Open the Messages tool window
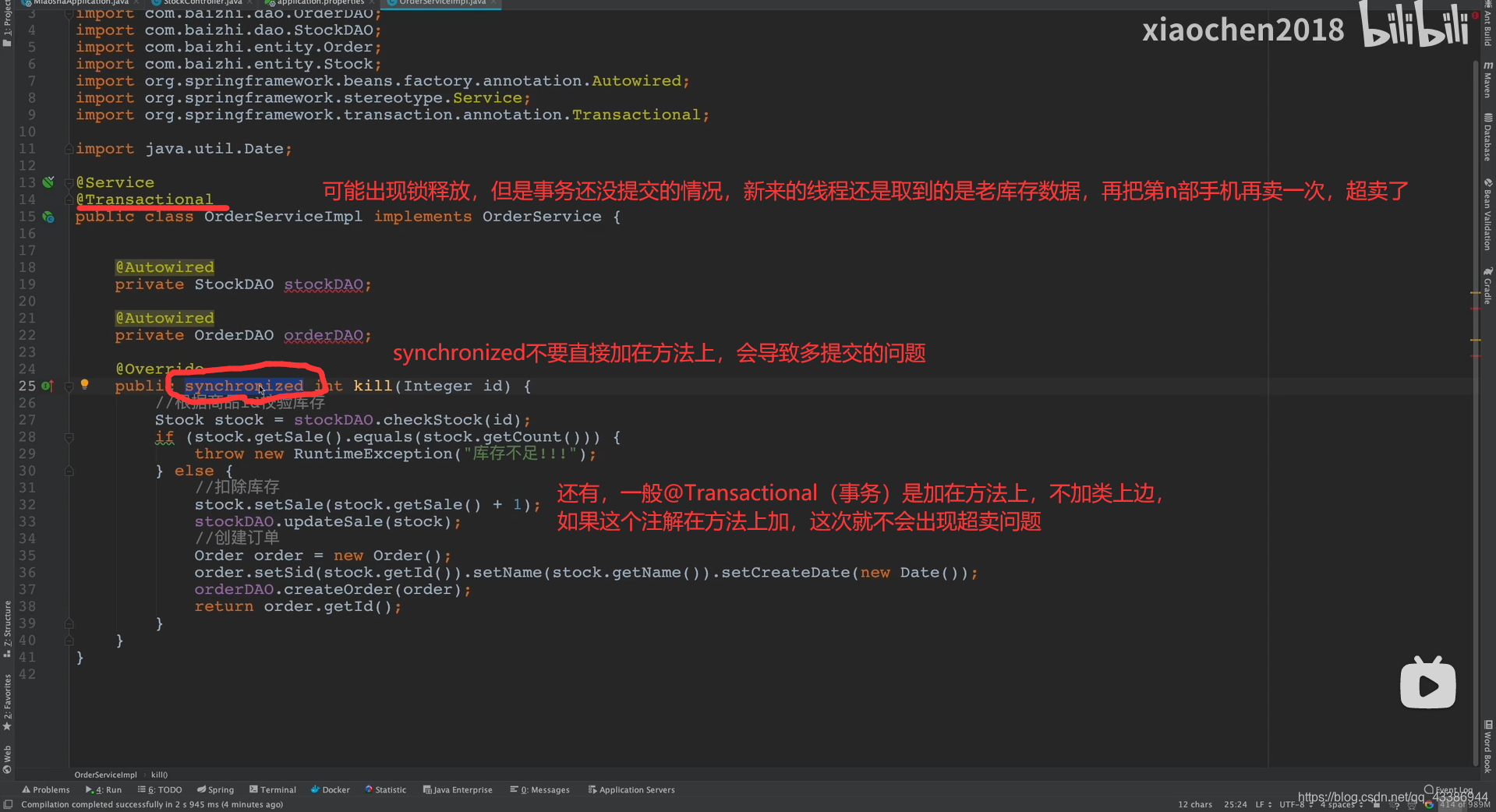The image size is (1496, 812). (540, 789)
